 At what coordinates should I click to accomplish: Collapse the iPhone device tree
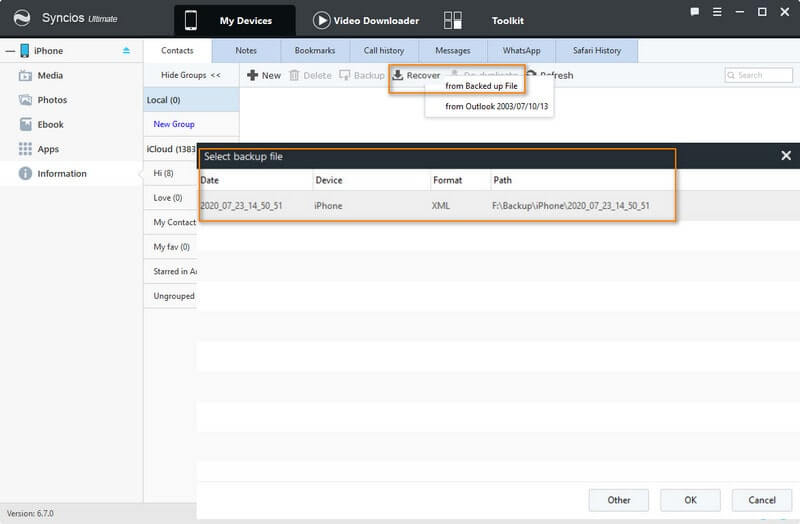[x=10, y=51]
